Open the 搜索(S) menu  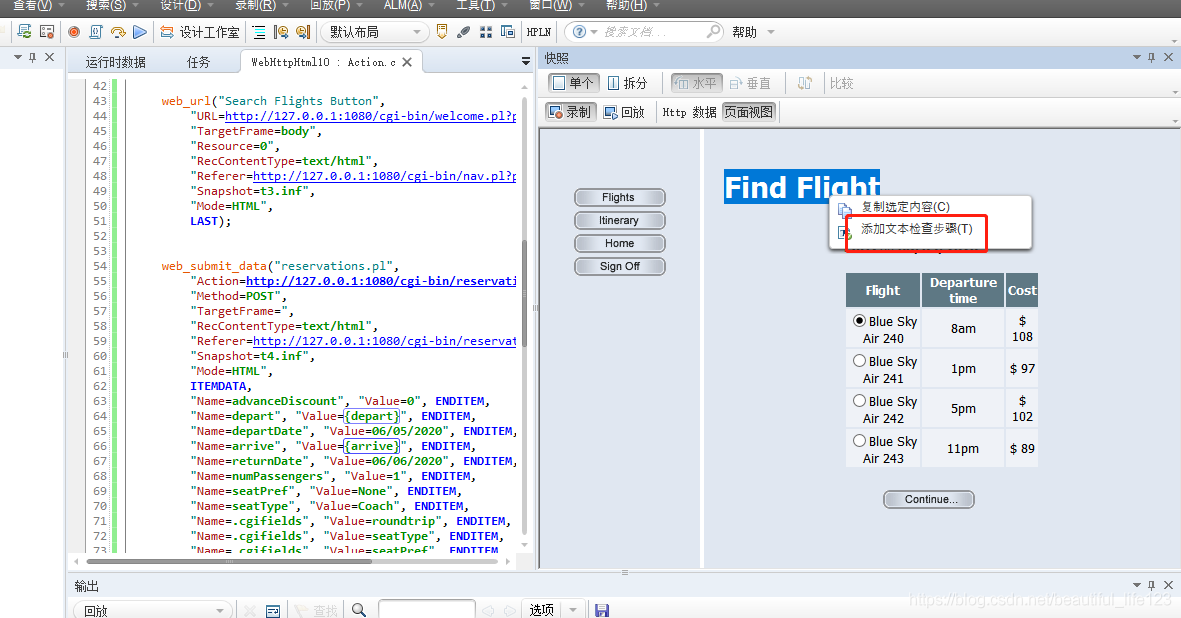(107, 5)
